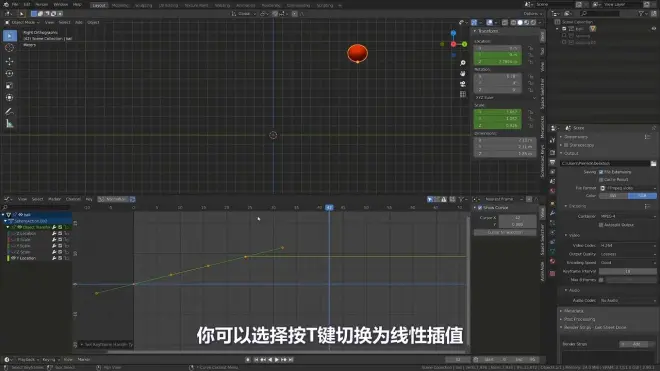
Task: Click the green Y axis on navigation gizmo
Action: (464, 44)
